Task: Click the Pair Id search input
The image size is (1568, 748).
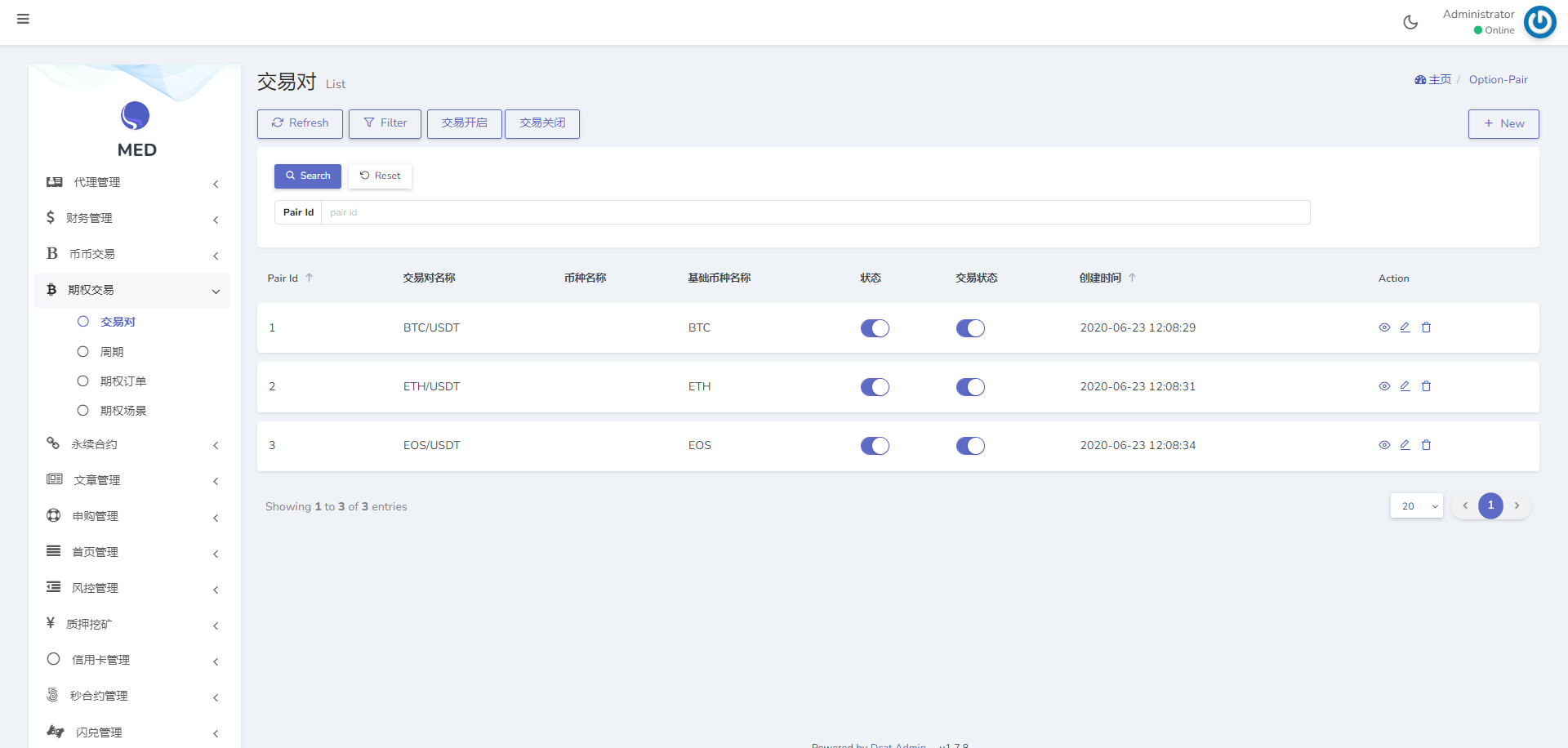Action: [814, 212]
